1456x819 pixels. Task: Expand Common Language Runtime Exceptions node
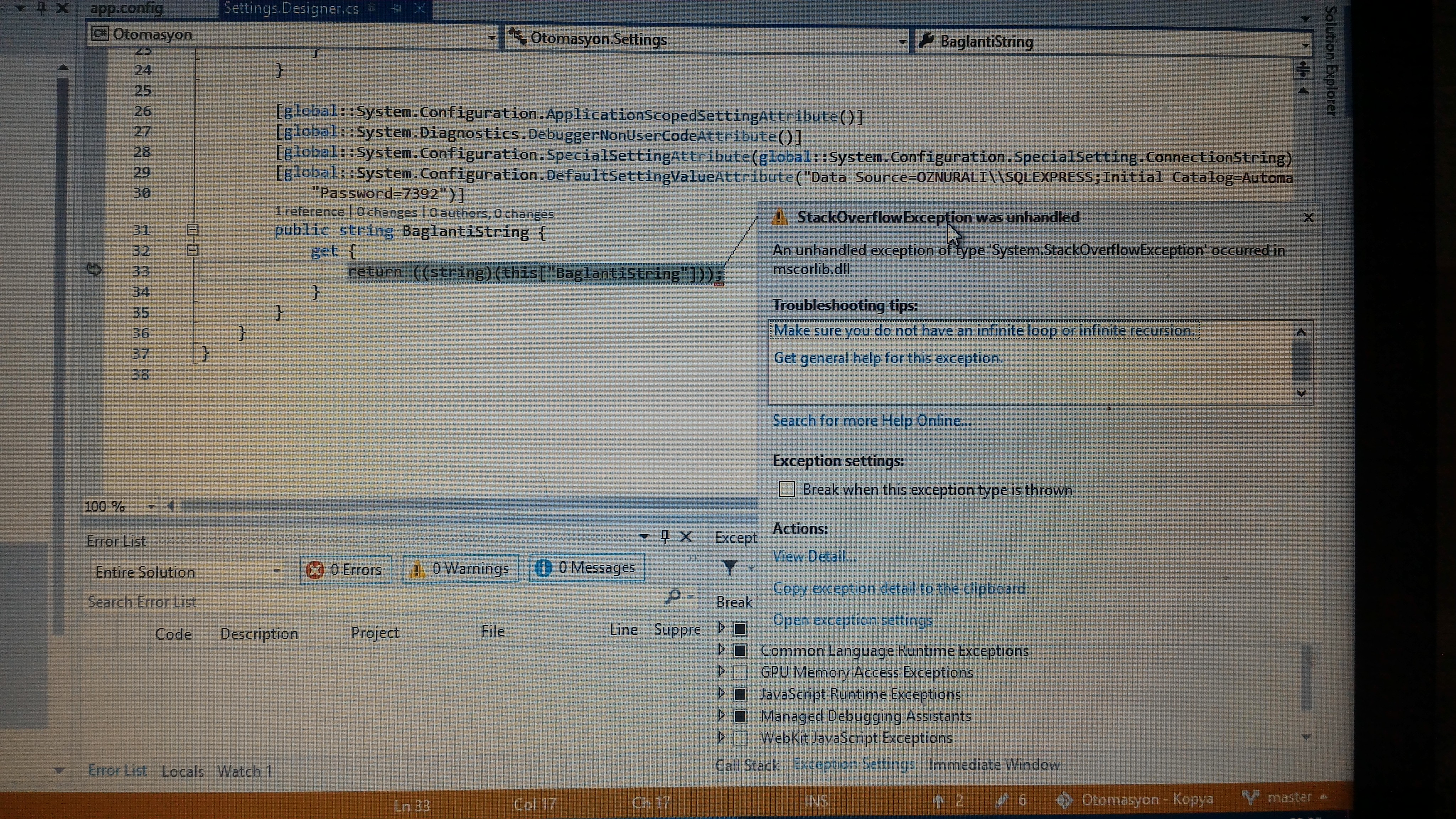pyautogui.click(x=721, y=649)
